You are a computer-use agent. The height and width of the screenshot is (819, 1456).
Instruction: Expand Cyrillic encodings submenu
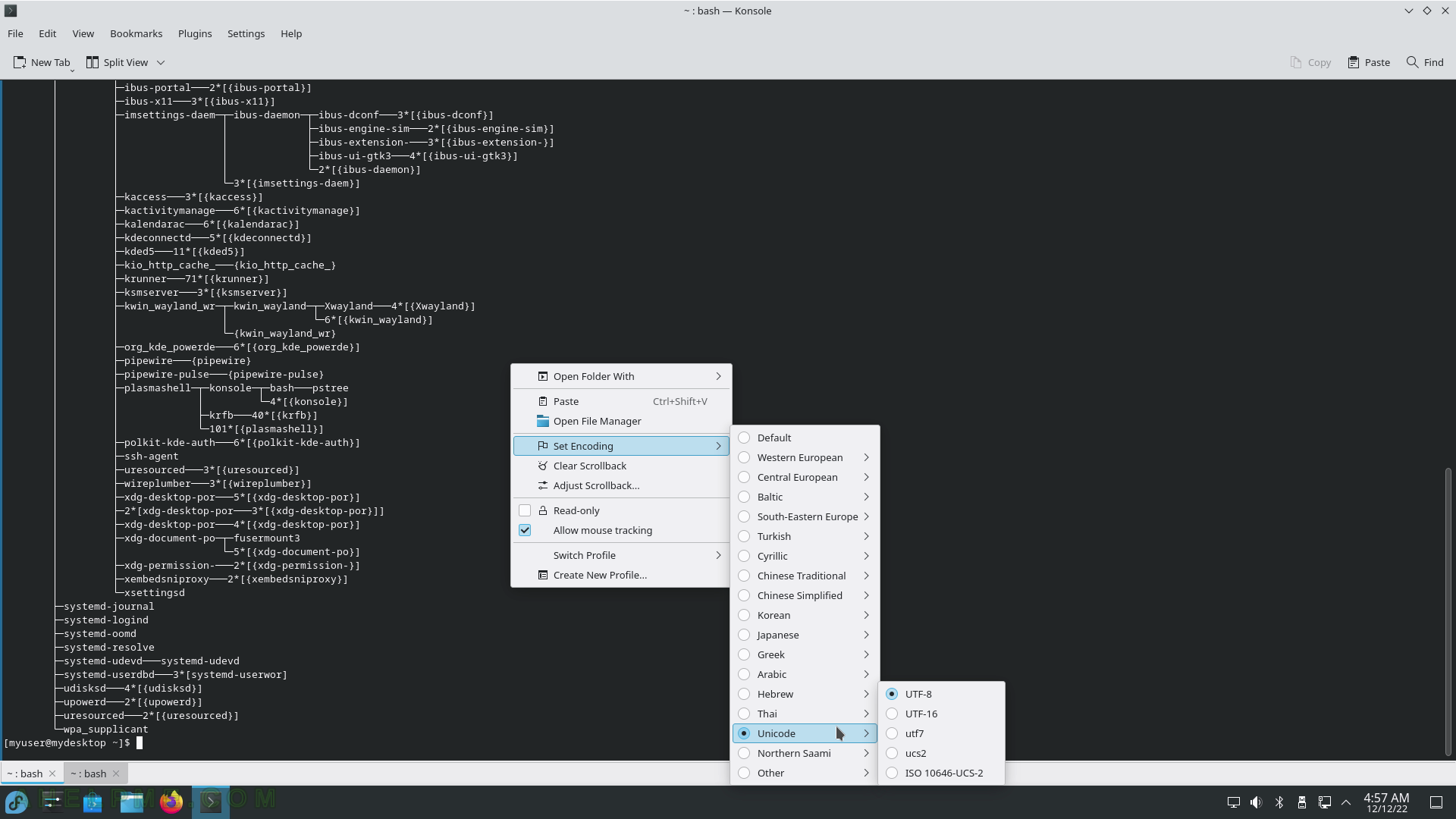pyautogui.click(x=805, y=556)
